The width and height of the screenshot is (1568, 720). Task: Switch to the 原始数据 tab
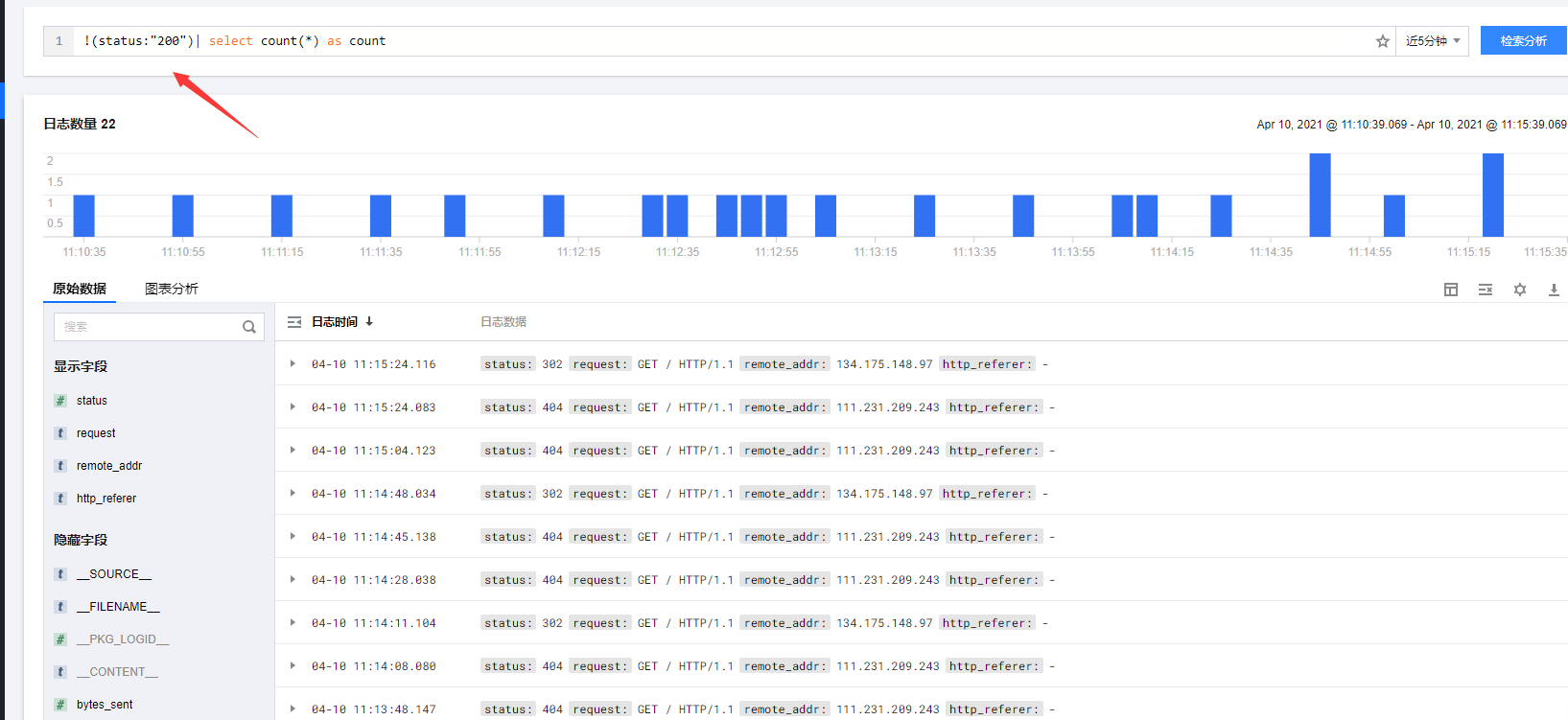pos(80,289)
